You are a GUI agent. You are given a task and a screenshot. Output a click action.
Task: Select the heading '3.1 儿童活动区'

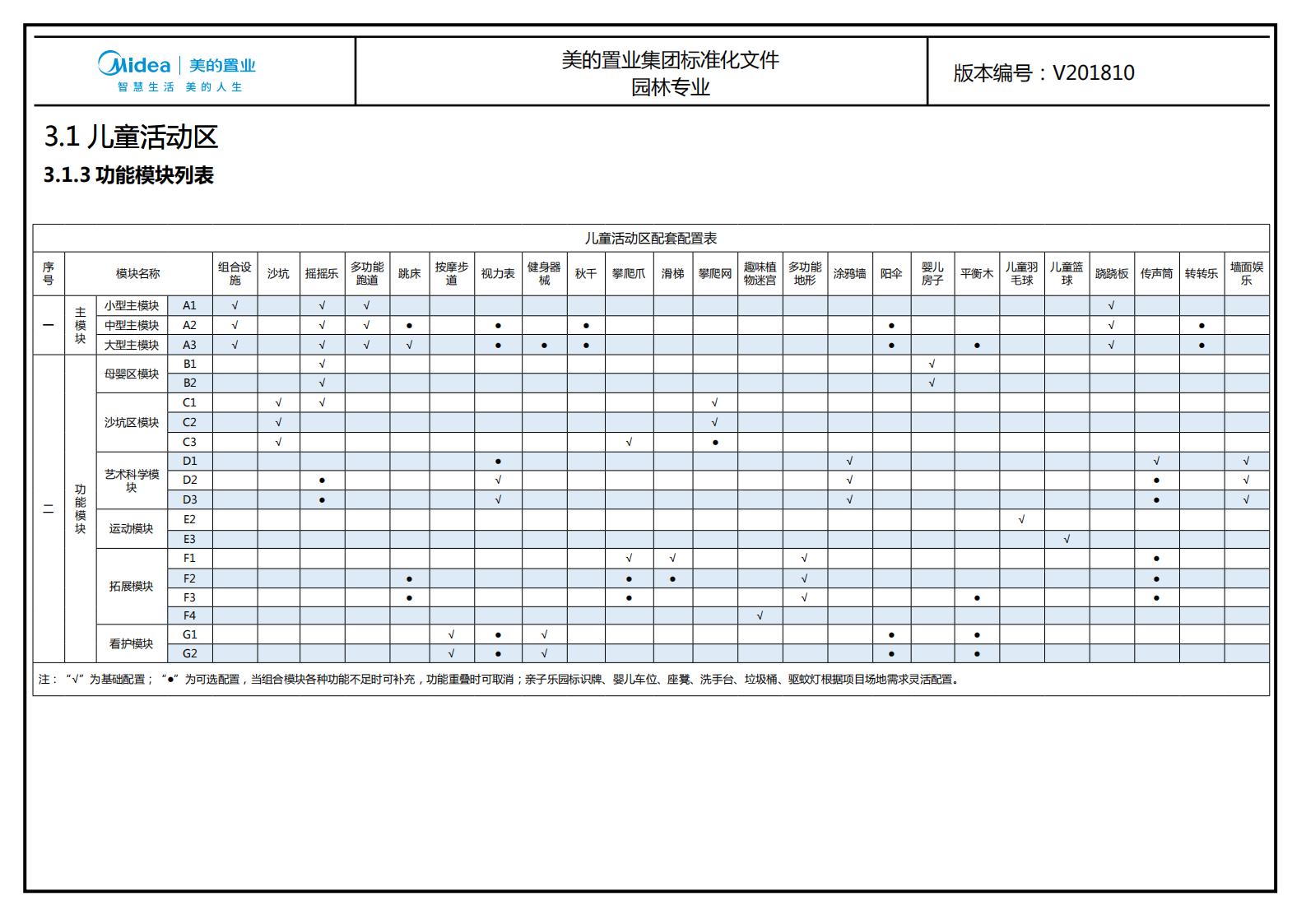tap(131, 137)
